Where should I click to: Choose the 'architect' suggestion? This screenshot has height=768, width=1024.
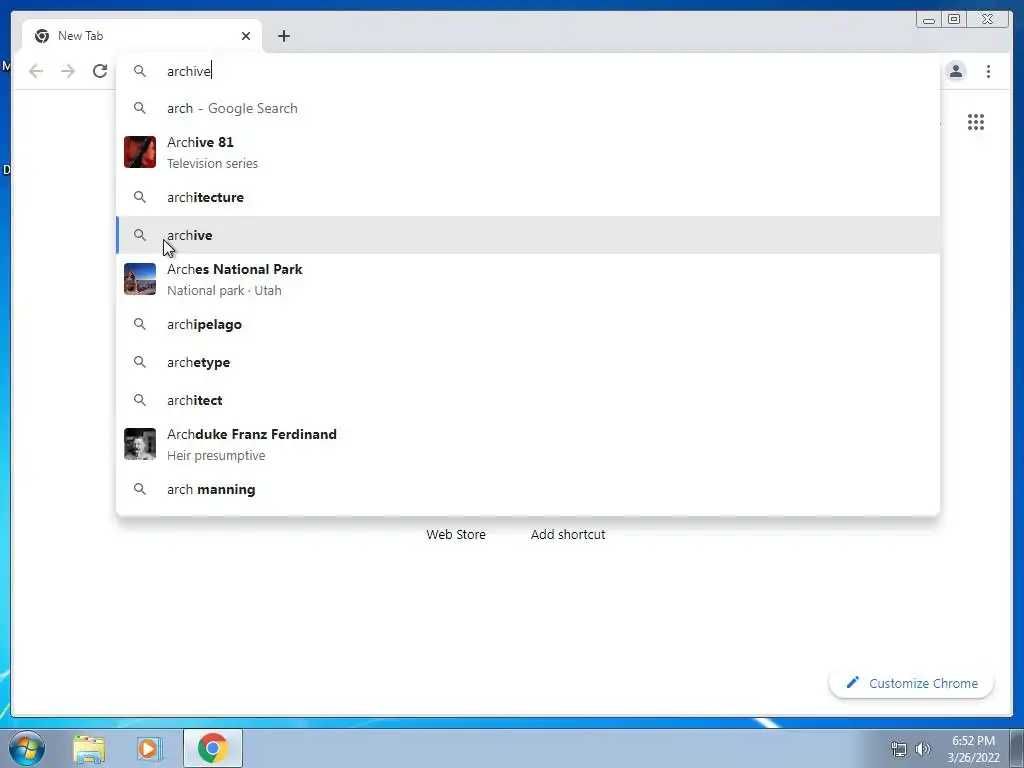(x=528, y=400)
